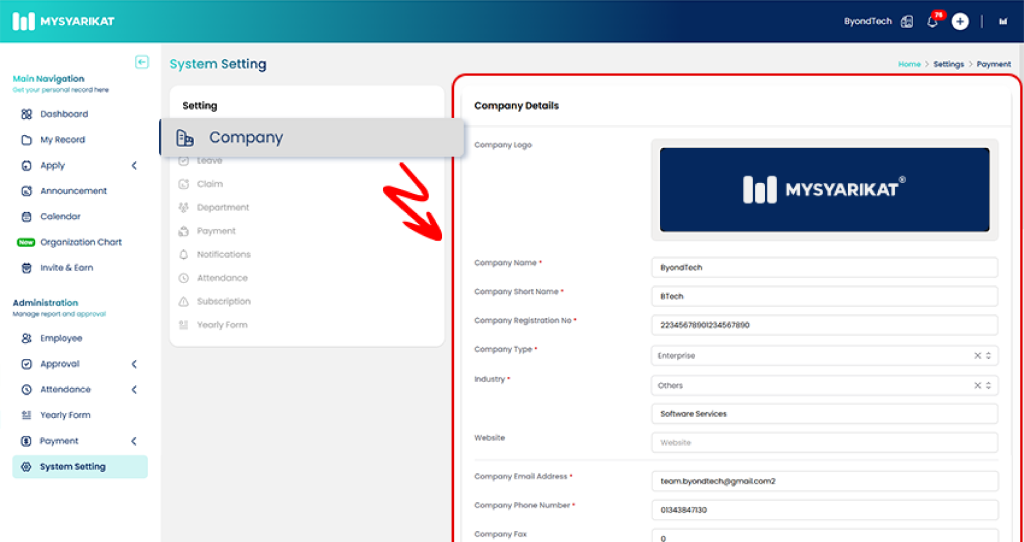The image size is (1024, 542).
Task: Collapse sidebar with the arrow toggle icon
Action: pyautogui.click(x=142, y=62)
